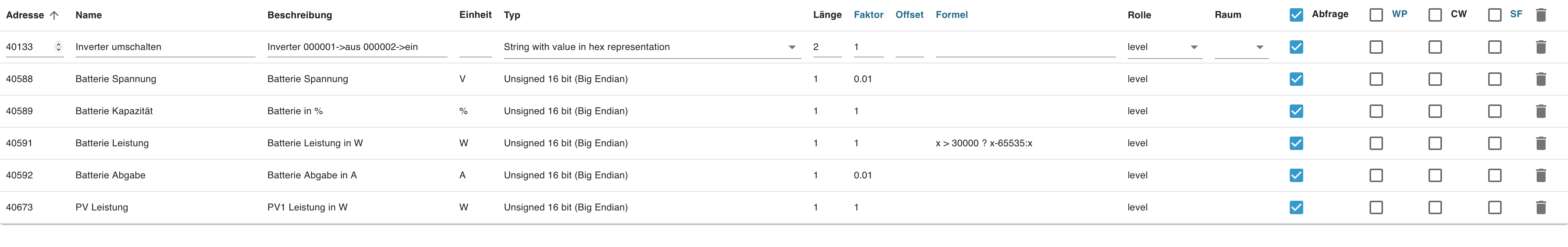Screen dimensions: 1568x247
Task: Delete the Batterie Kapazität row
Action: tap(1541, 111)
